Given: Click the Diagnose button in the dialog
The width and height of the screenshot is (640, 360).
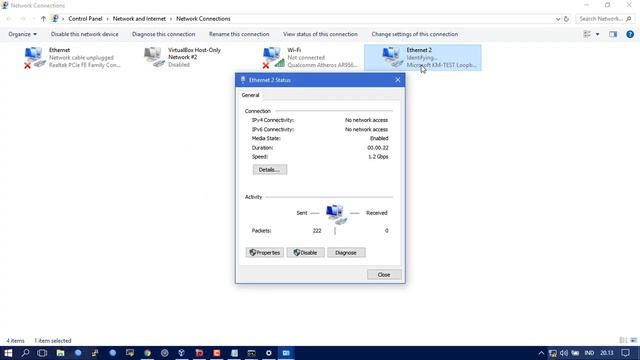Looking at the screenshot, I should (346, 253).
